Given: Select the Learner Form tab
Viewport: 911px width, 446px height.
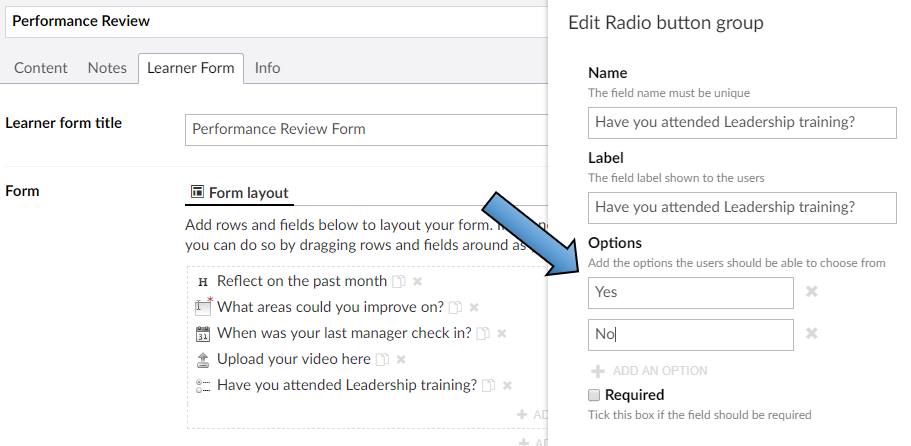Looking at the screenshot, I should tap(191, 68).
